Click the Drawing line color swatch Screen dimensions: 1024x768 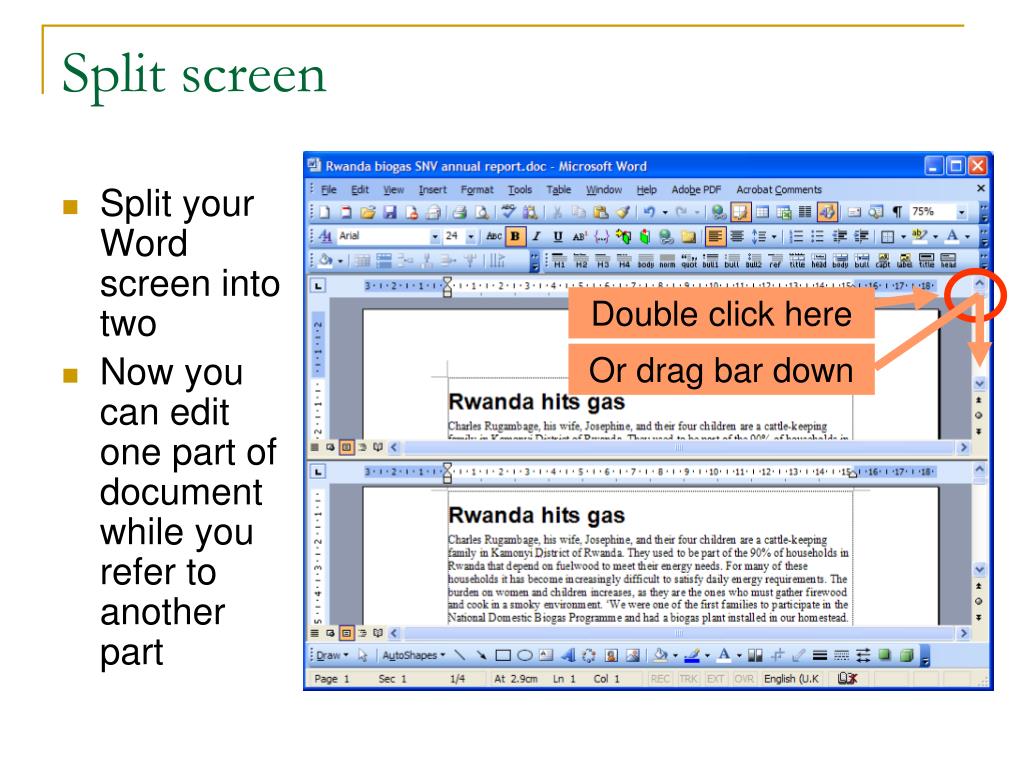pyautogui.click(x=692, y=655)
